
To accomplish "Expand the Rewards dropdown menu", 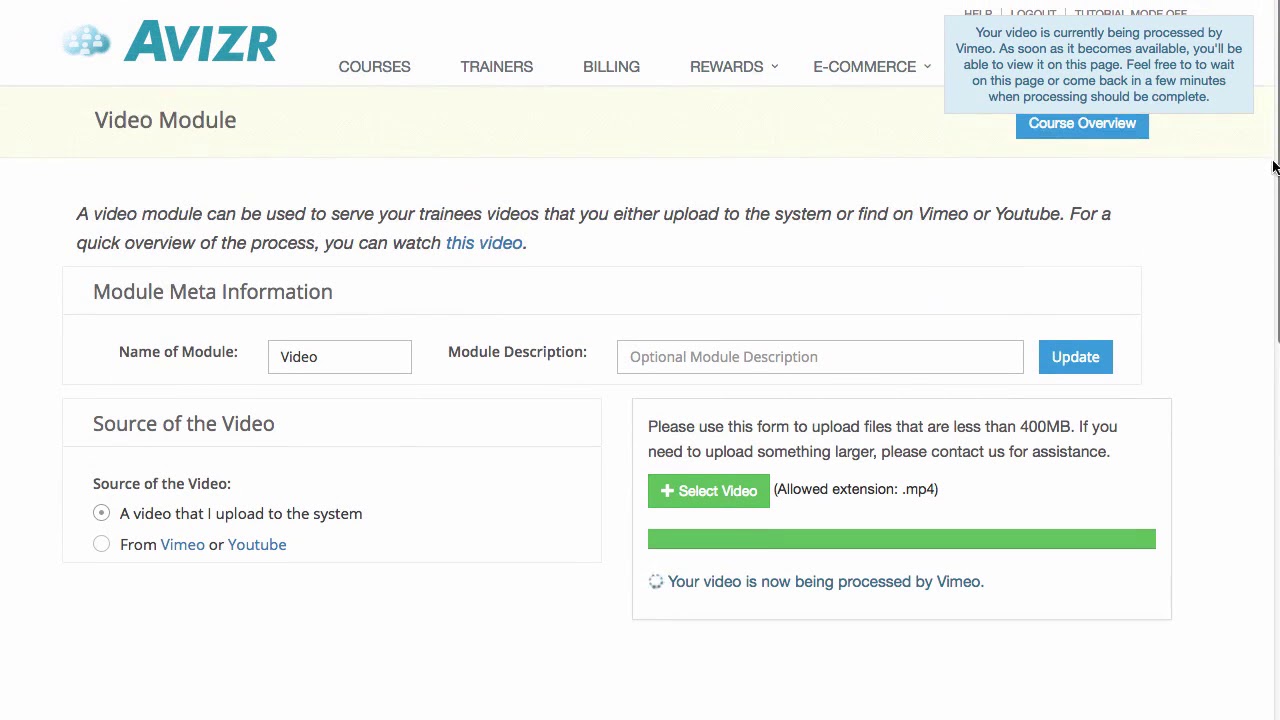I will 733,67.
